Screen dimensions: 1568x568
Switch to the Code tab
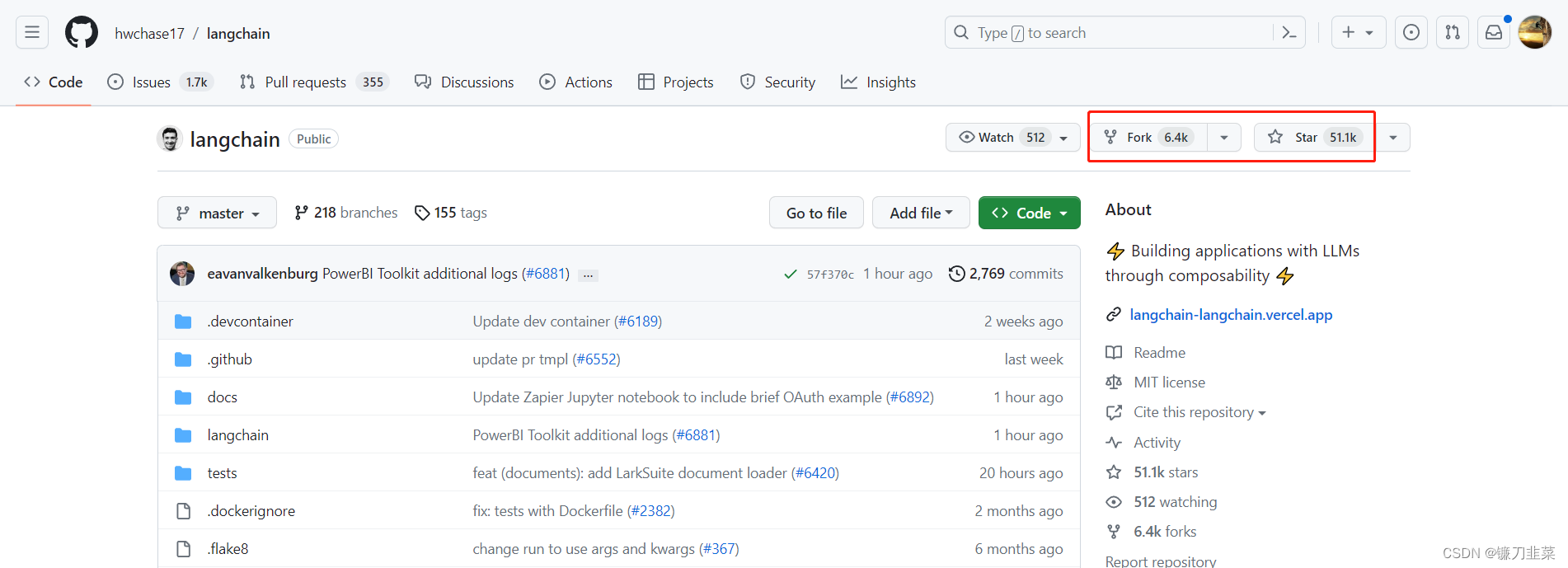coord(54,82)
